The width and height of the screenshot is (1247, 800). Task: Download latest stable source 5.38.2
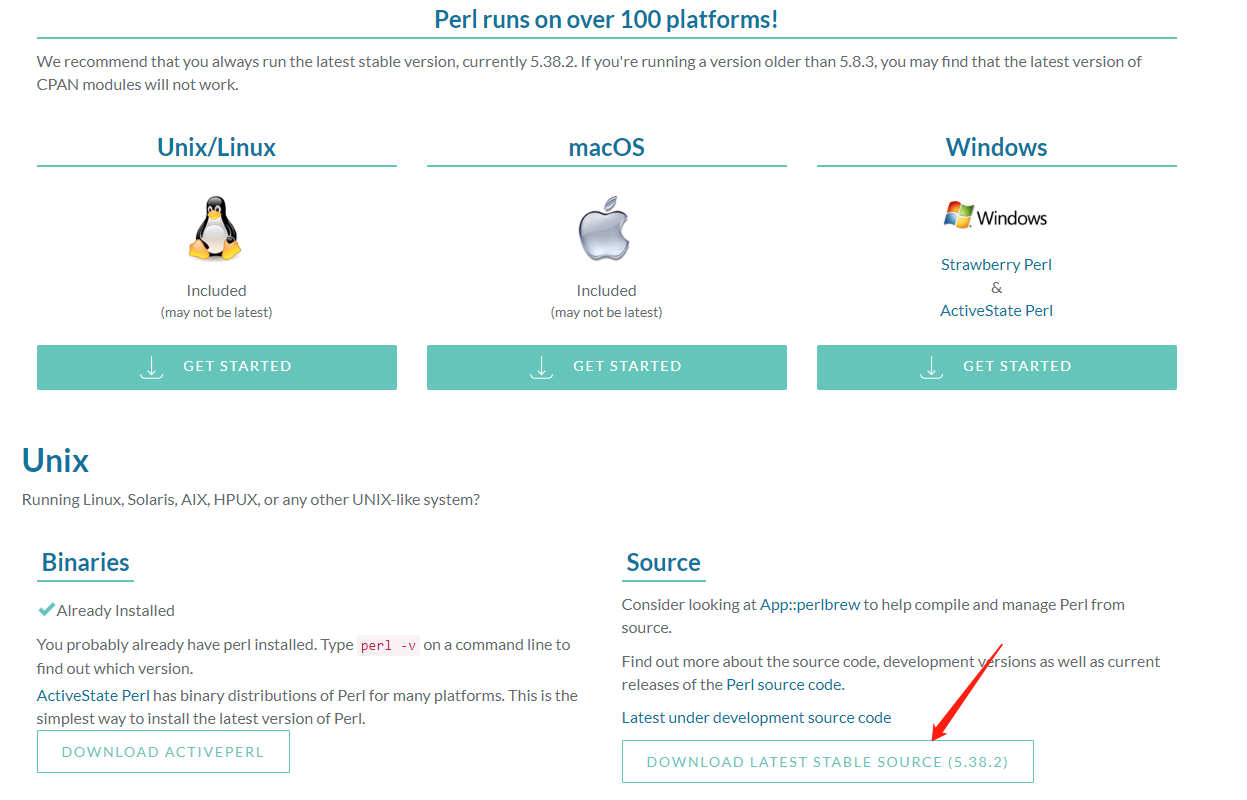(x=827, y=762)
